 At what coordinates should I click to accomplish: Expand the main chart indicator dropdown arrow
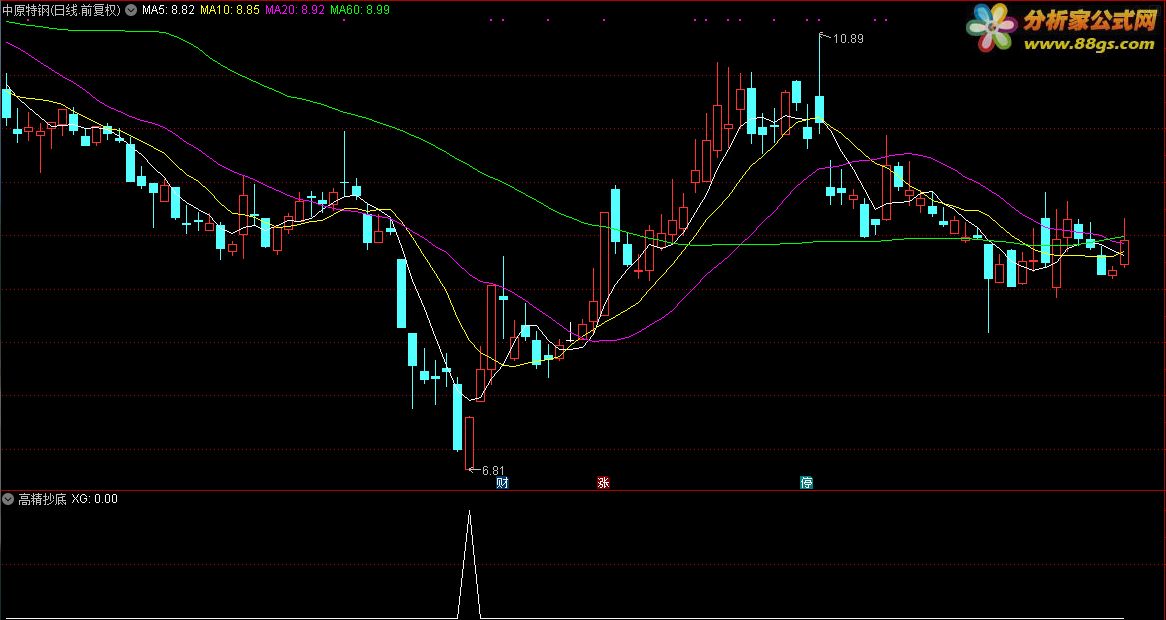[132, 10]
